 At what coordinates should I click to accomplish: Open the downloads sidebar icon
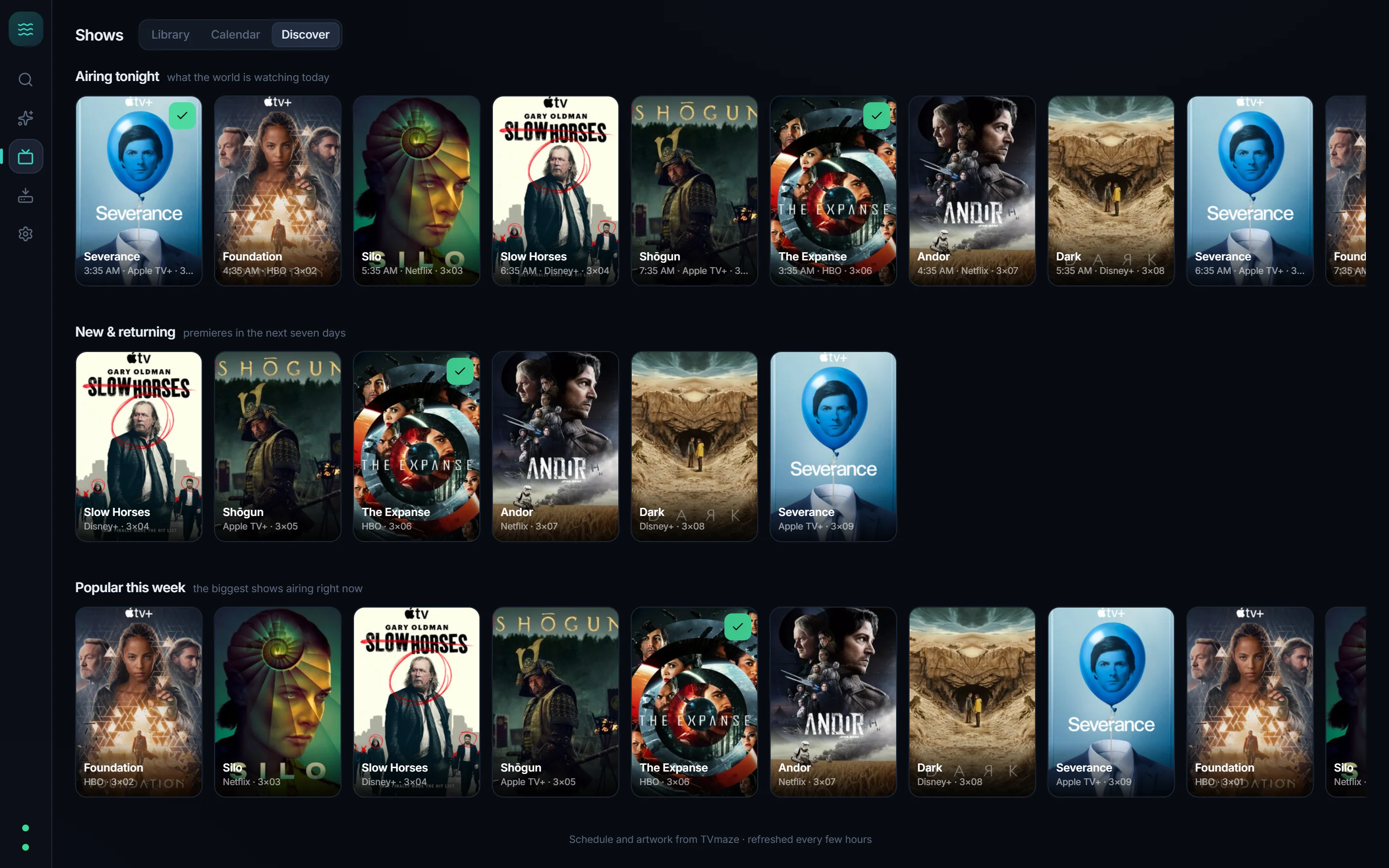[26, 195]
